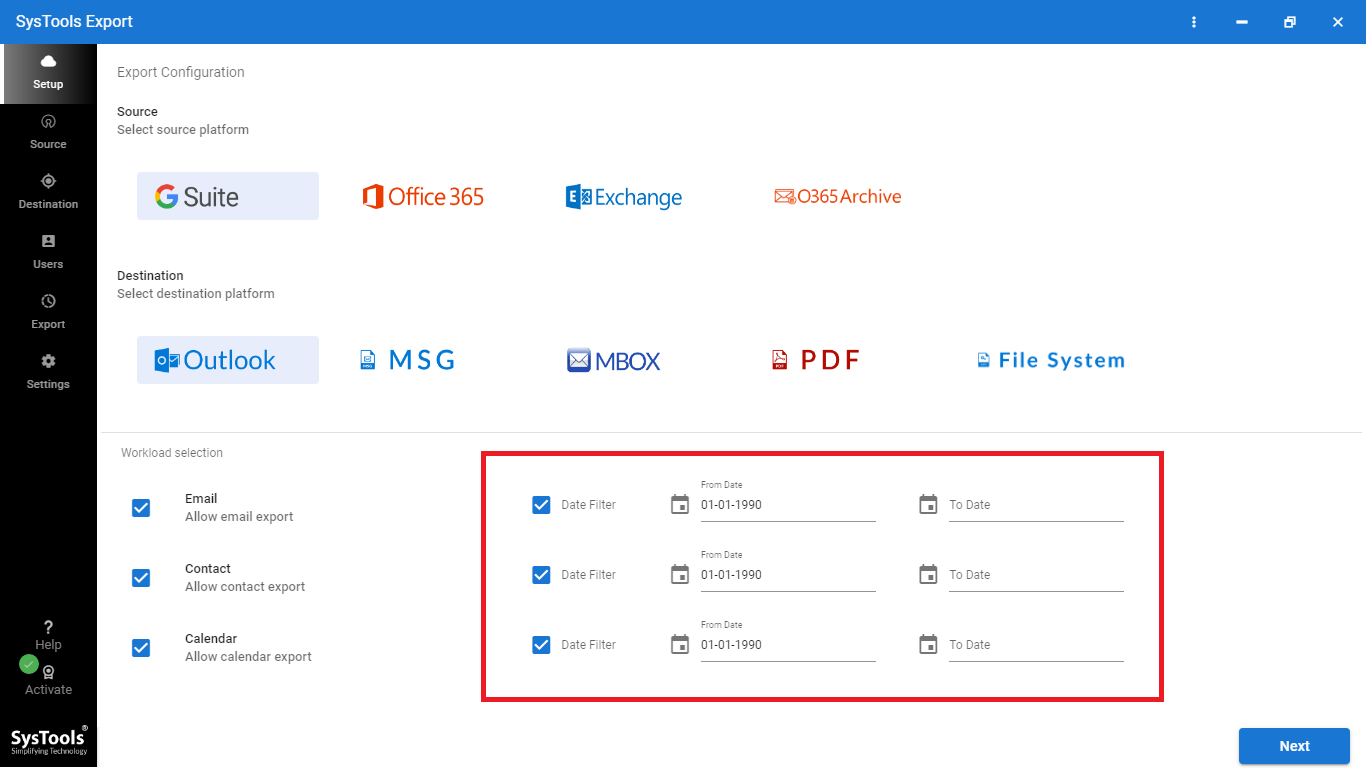
Task: Click Contact row From Date field
Action: [x=788, y=575]
